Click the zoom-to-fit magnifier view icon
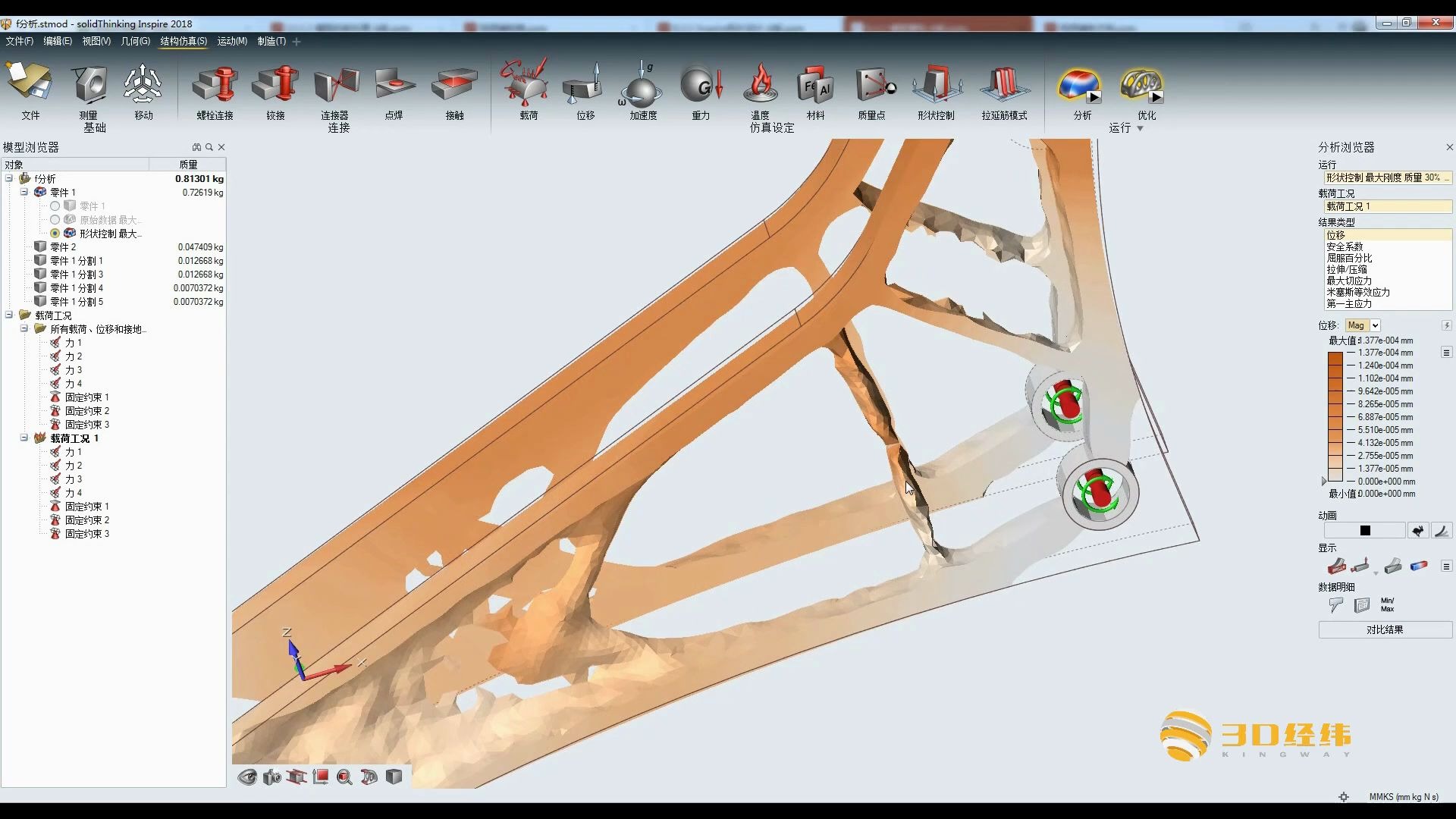 344,777
